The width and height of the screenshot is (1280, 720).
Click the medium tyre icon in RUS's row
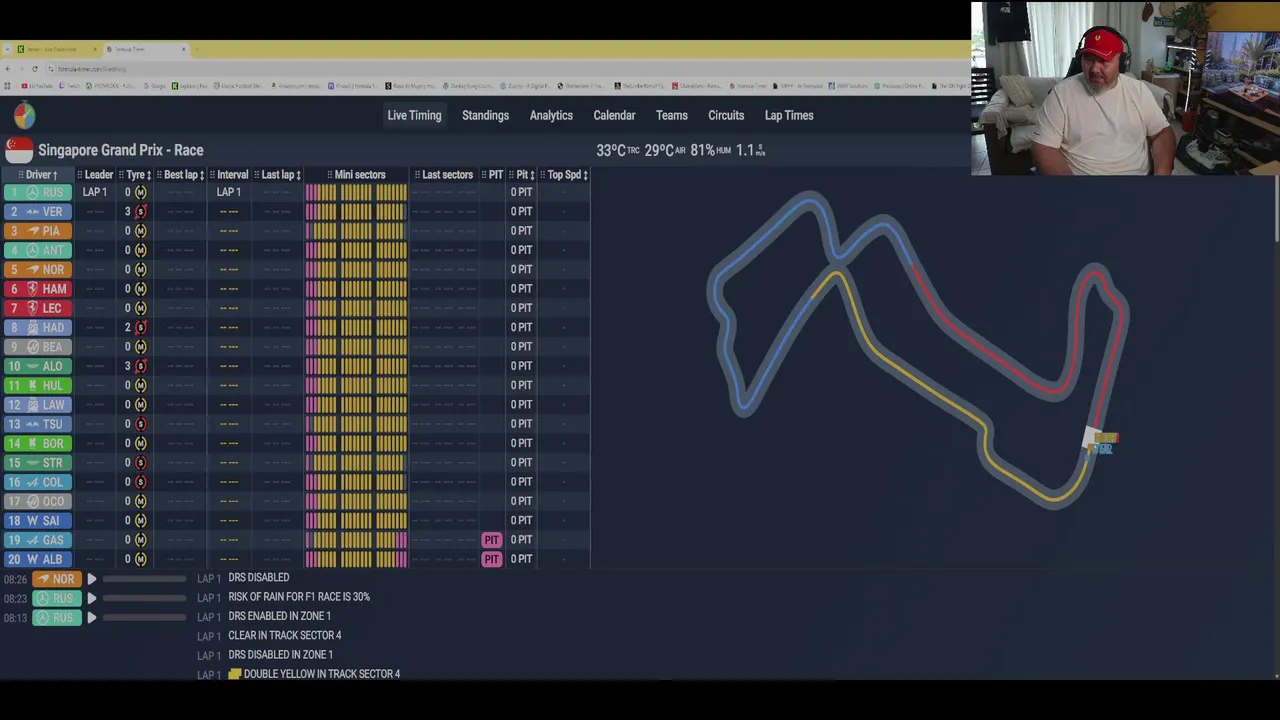tap(140, 192)
